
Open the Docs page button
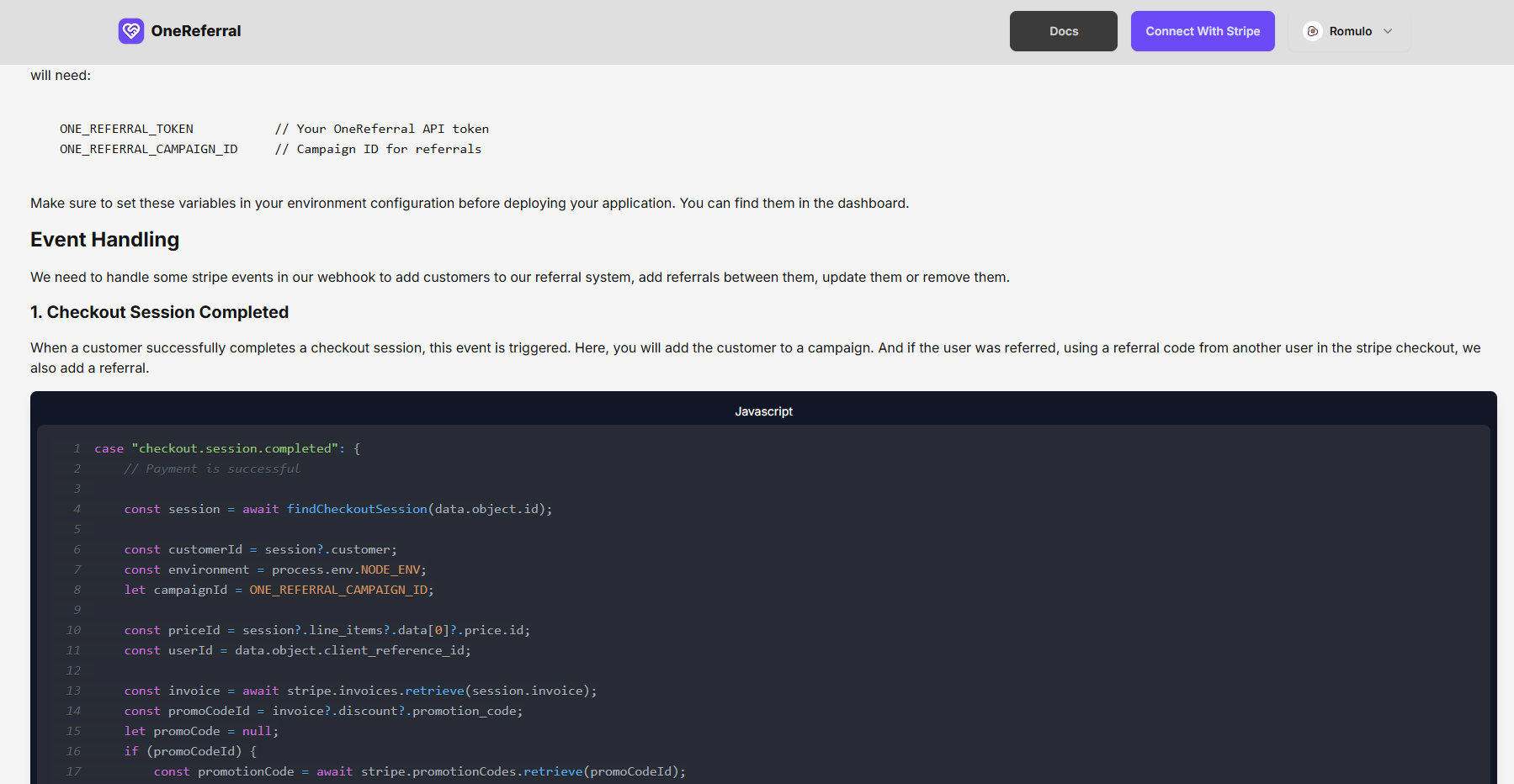tap(1064, 31)
